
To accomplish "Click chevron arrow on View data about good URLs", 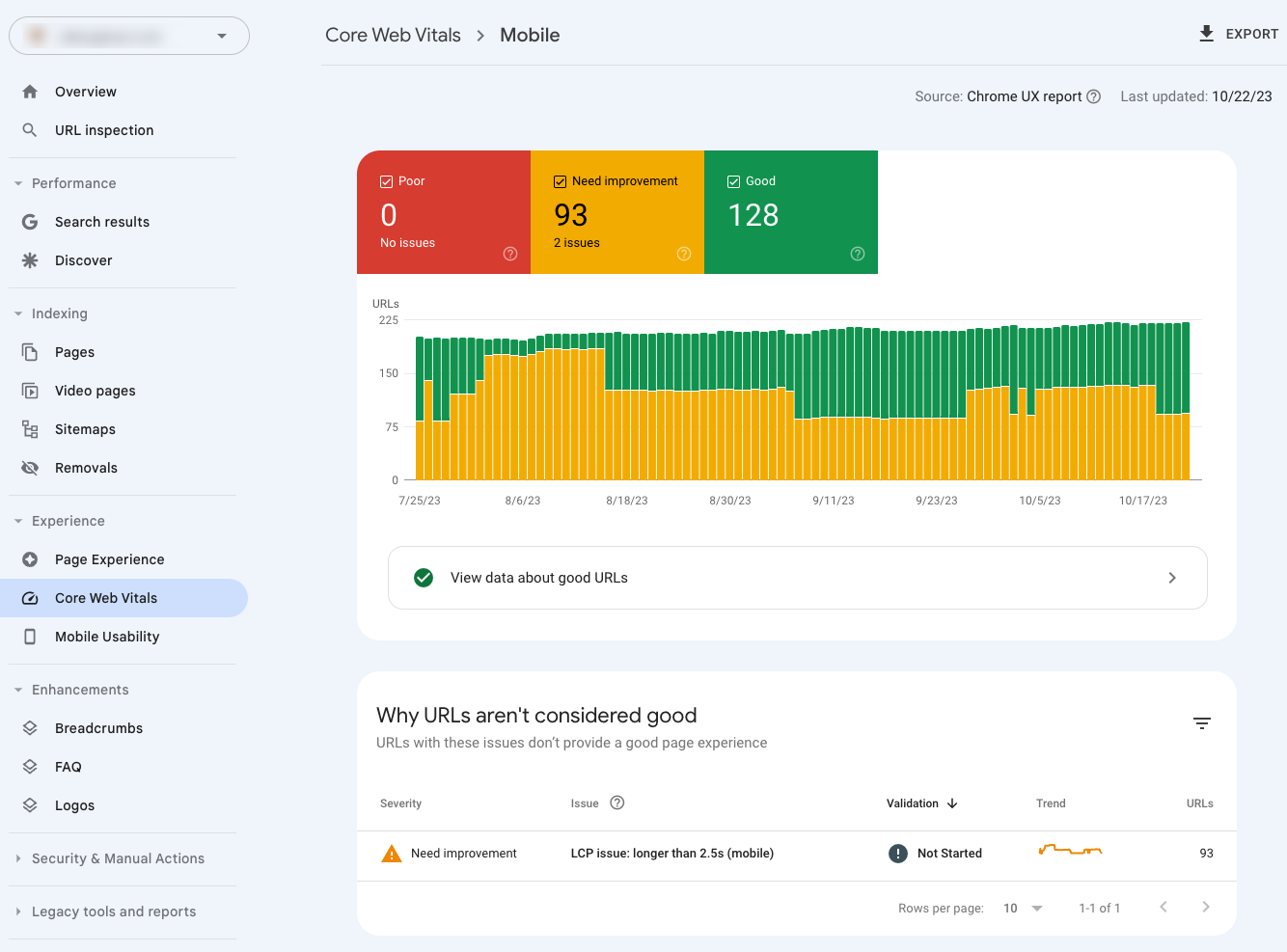I will [x=1172, y=578].
